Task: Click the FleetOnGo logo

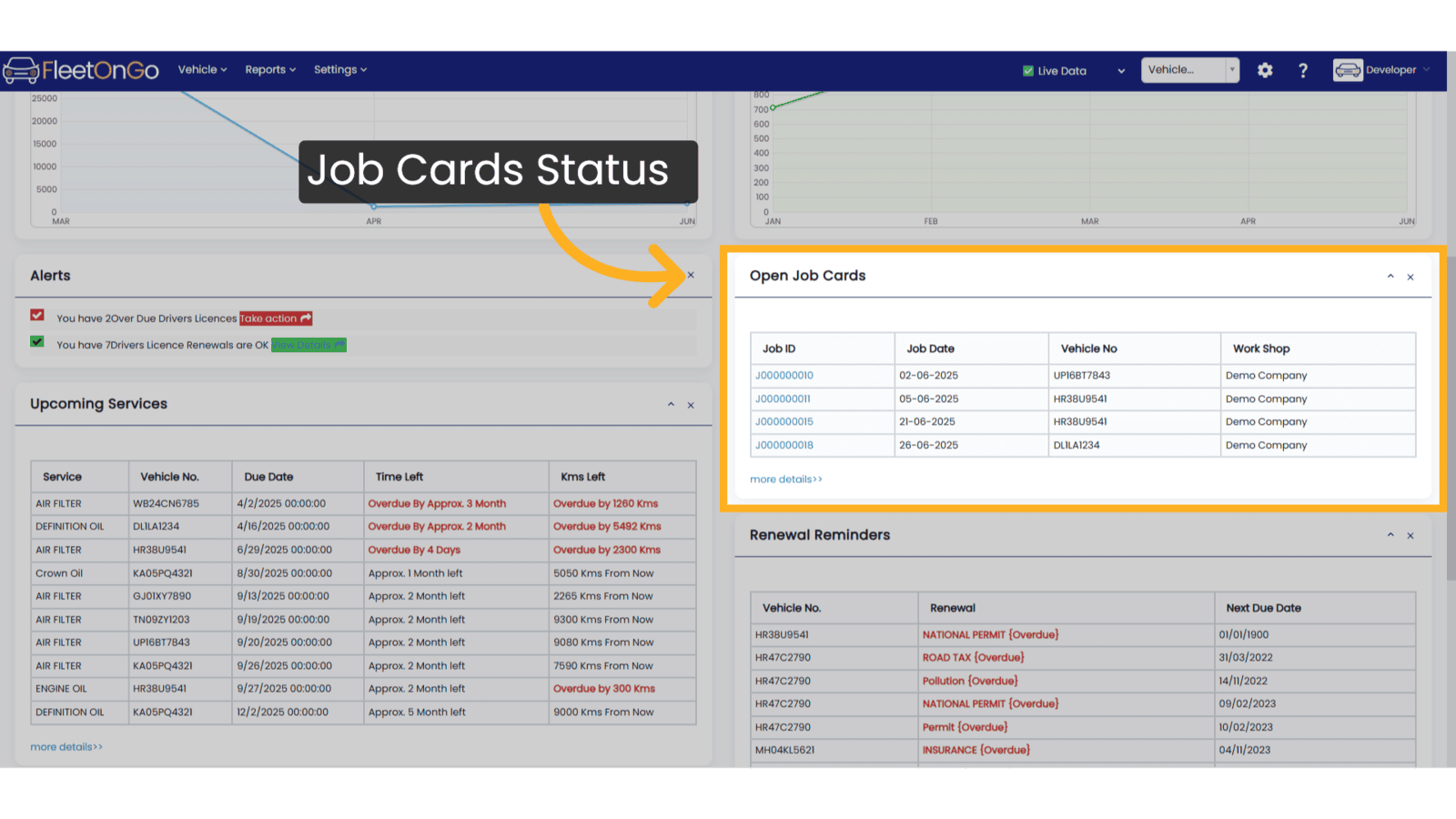Action: pos(81,70)
